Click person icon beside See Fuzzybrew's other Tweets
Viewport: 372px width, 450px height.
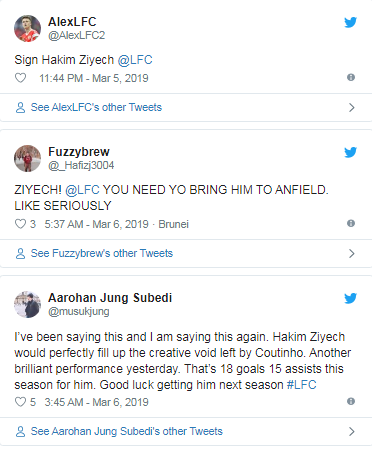[x=20, y=253]
